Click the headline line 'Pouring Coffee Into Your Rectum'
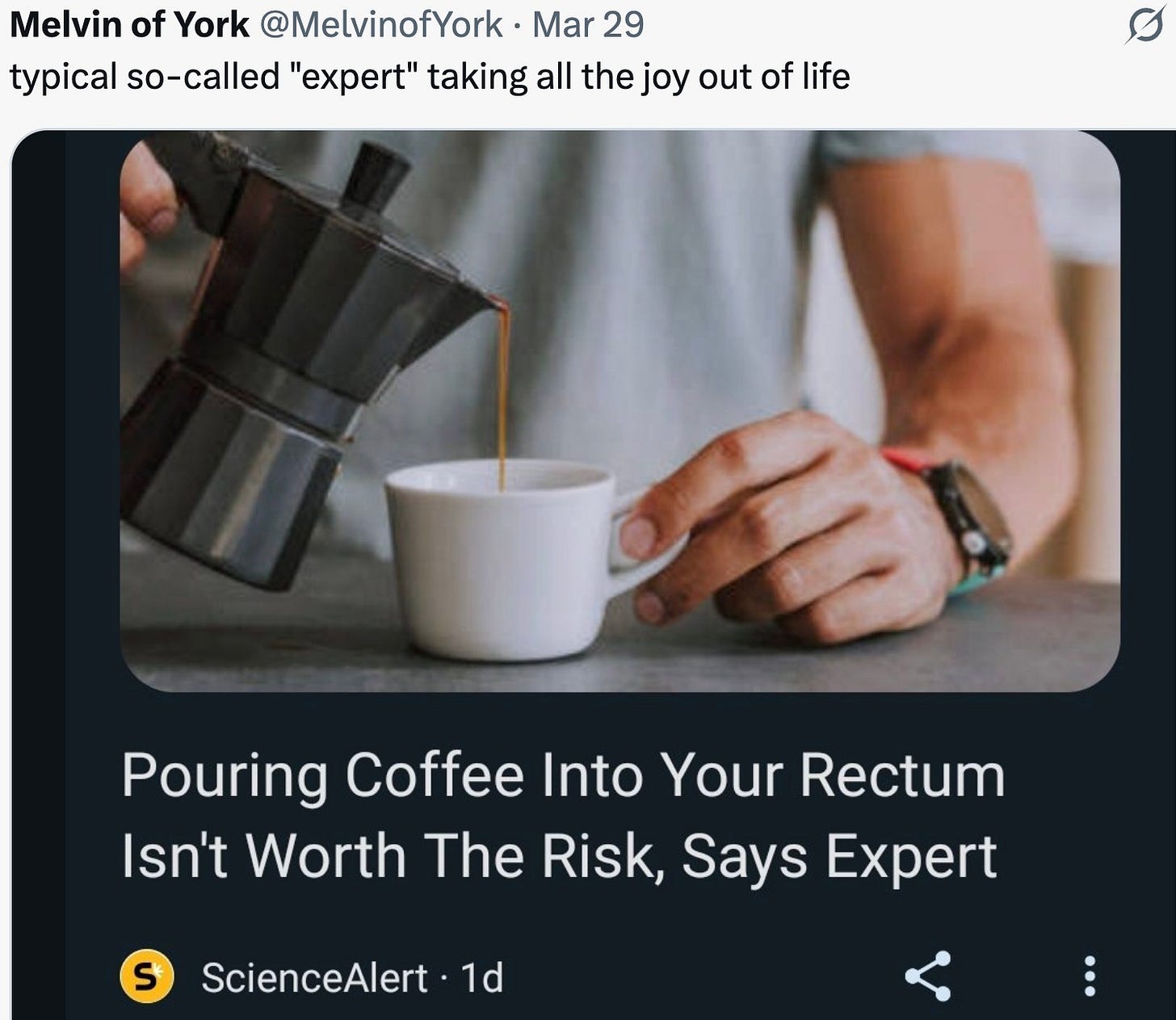1176x1020 pixels. [x=563, y=777]
